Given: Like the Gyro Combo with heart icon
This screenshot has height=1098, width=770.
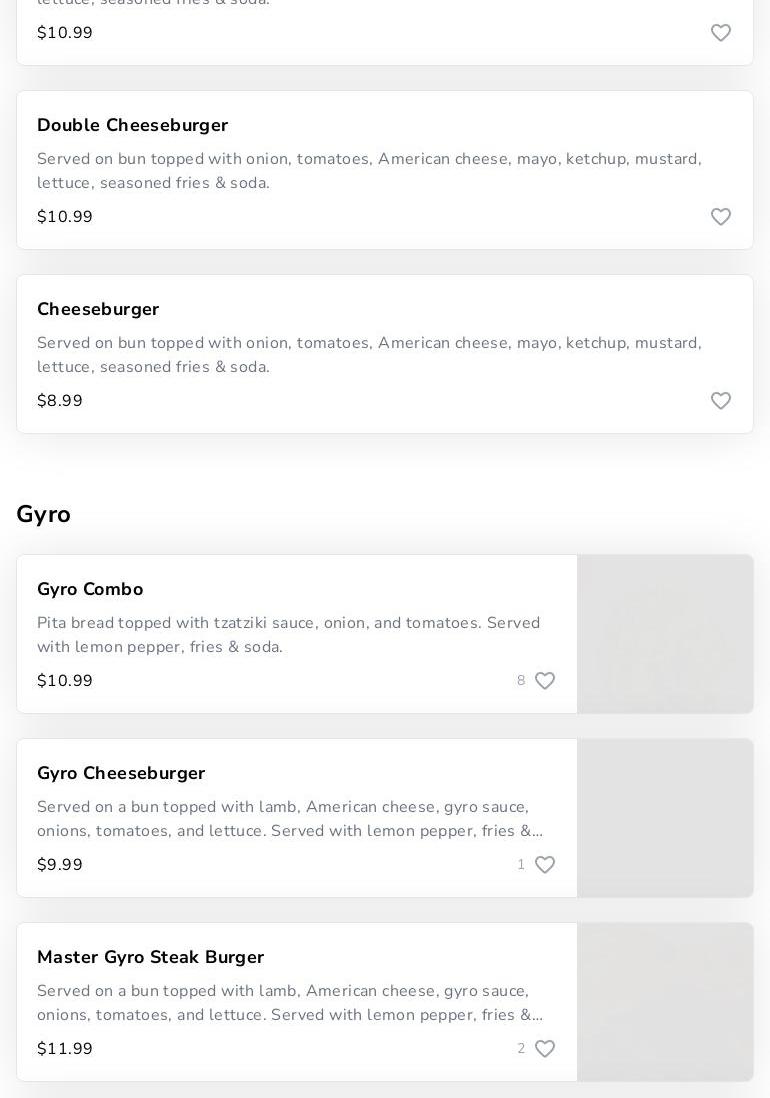Looking at the screenshot, I should pos(545,681).
